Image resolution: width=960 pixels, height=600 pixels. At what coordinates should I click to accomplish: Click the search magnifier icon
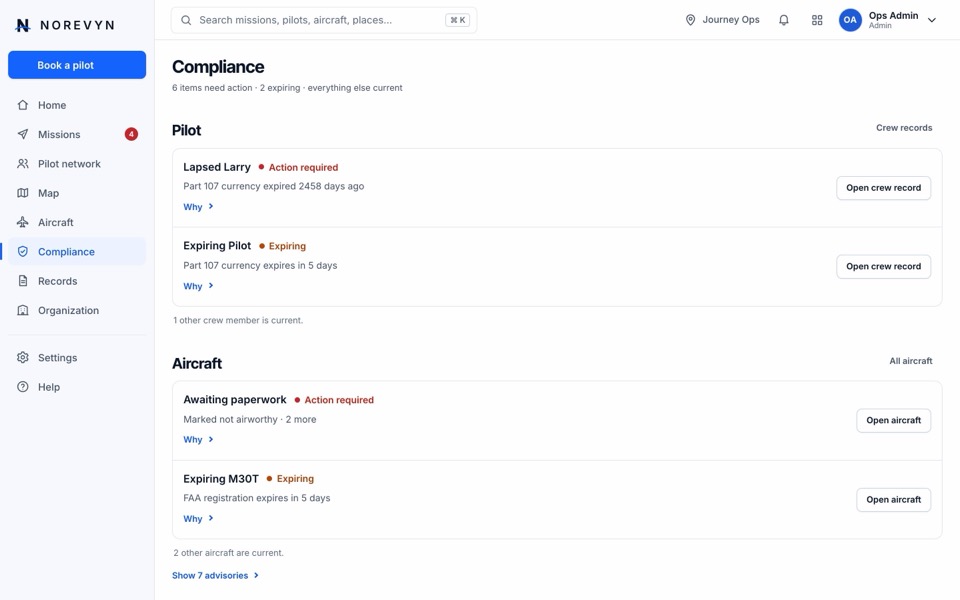(186, 20)
